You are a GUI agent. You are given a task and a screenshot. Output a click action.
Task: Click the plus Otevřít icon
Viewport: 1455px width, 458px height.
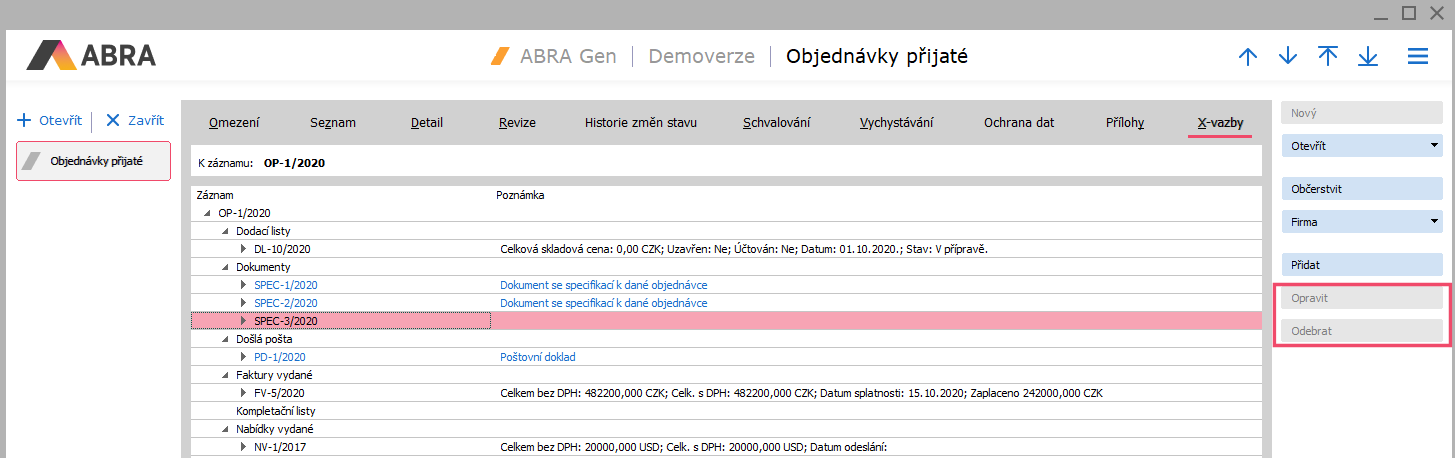24,121
